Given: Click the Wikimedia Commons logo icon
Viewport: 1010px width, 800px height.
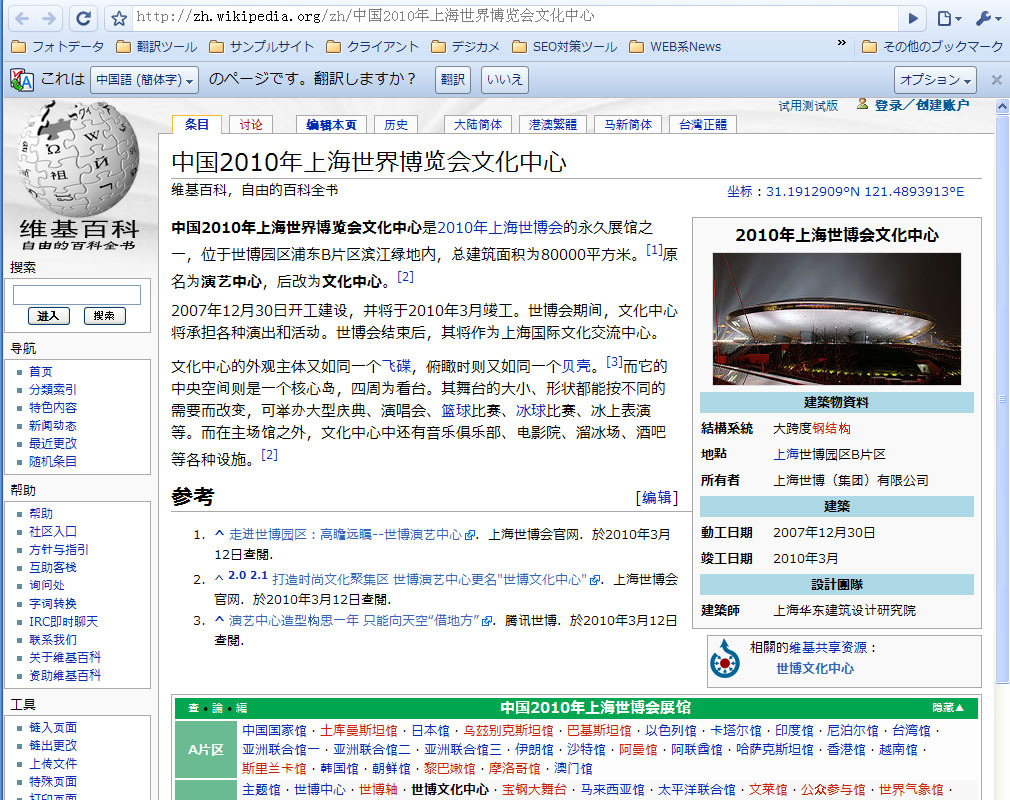Looking at the screenshot, I should tap(725, 659).
